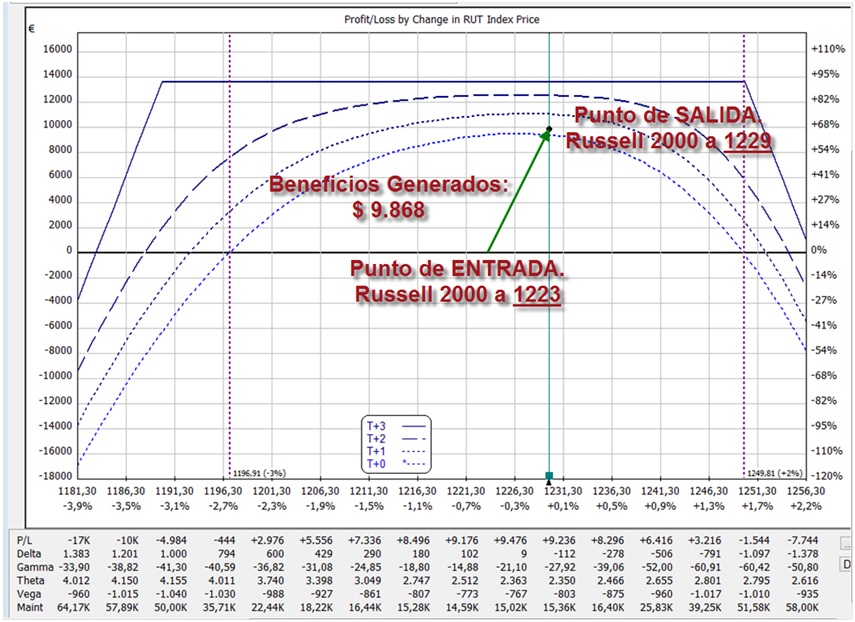Click the P/L value +2.976
This screenshot has height=622, width=855.
[267, 540]
